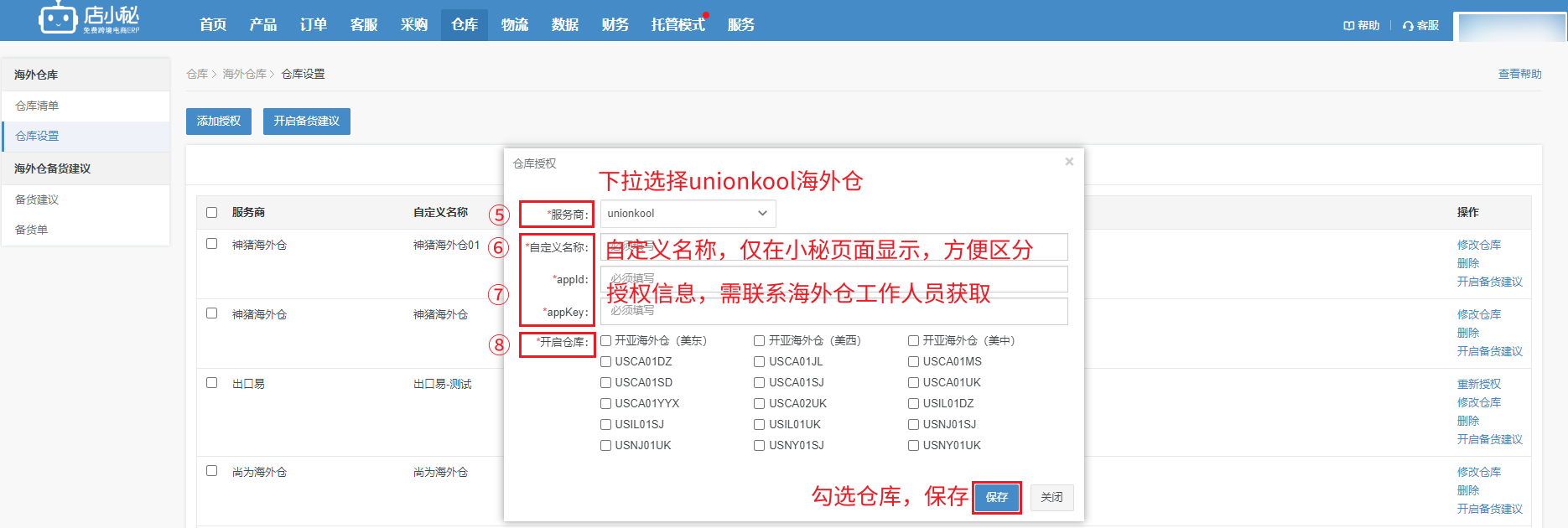Close the 仓库授权 dialog with the X
The height and width of the screenshot is (528, 1568).
[x=1069, y=162]
